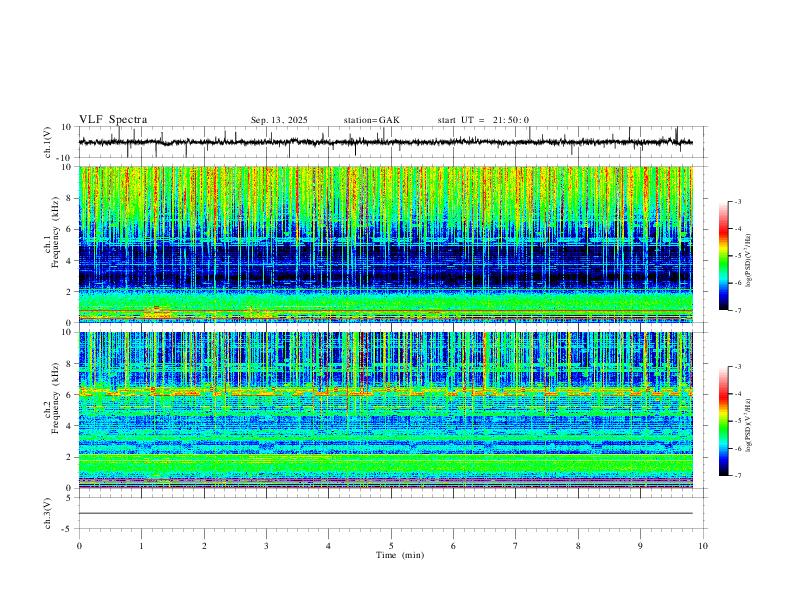This screenshot has height=612, width=792.
Task: Click the ch.1 spectrogram color scale bar
Action: 723,256
